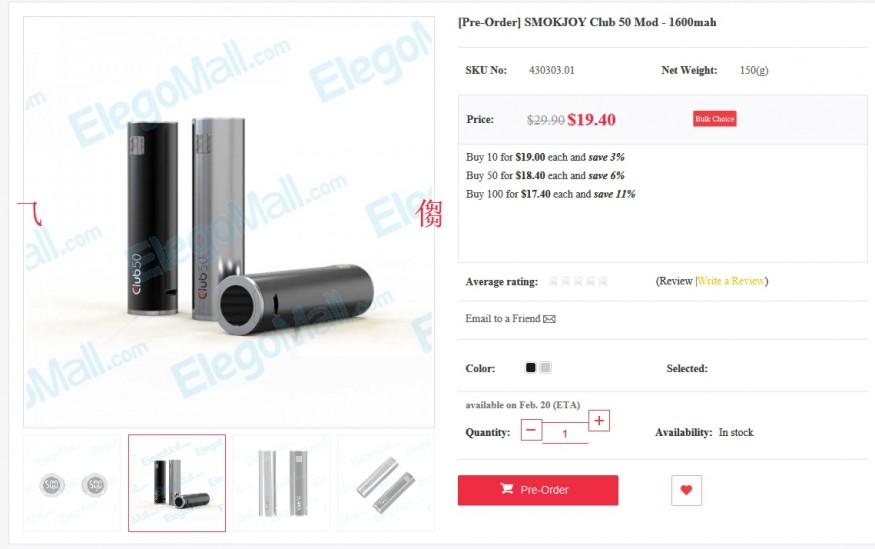Image resolution: width=875 pixels, height=549 pixels.
Task: Select the first thumbnail showing button tops
Action: coord(72,483)
